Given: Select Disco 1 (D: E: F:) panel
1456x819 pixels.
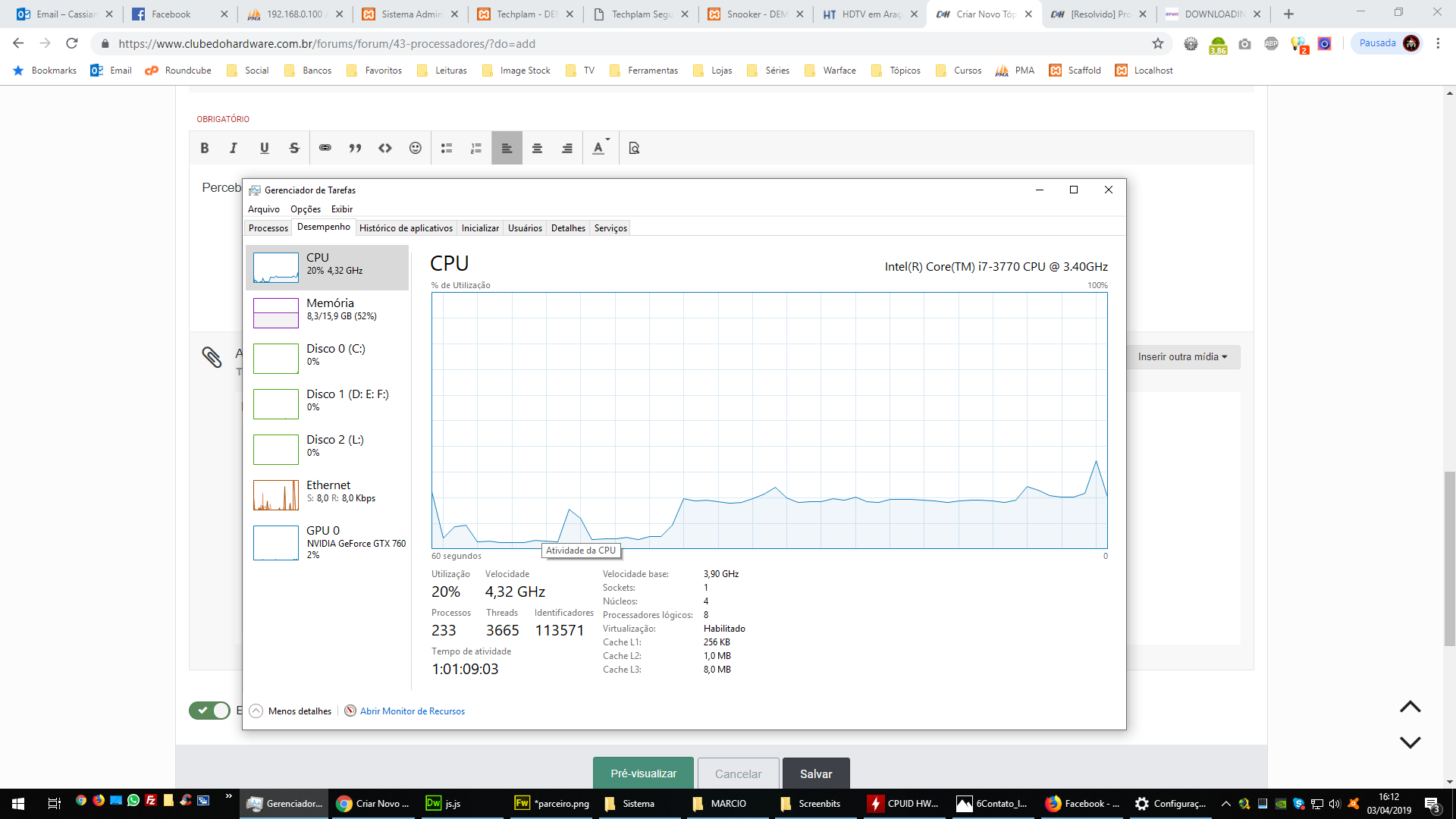Looking at the screenshot, I should tap(327, 404).
